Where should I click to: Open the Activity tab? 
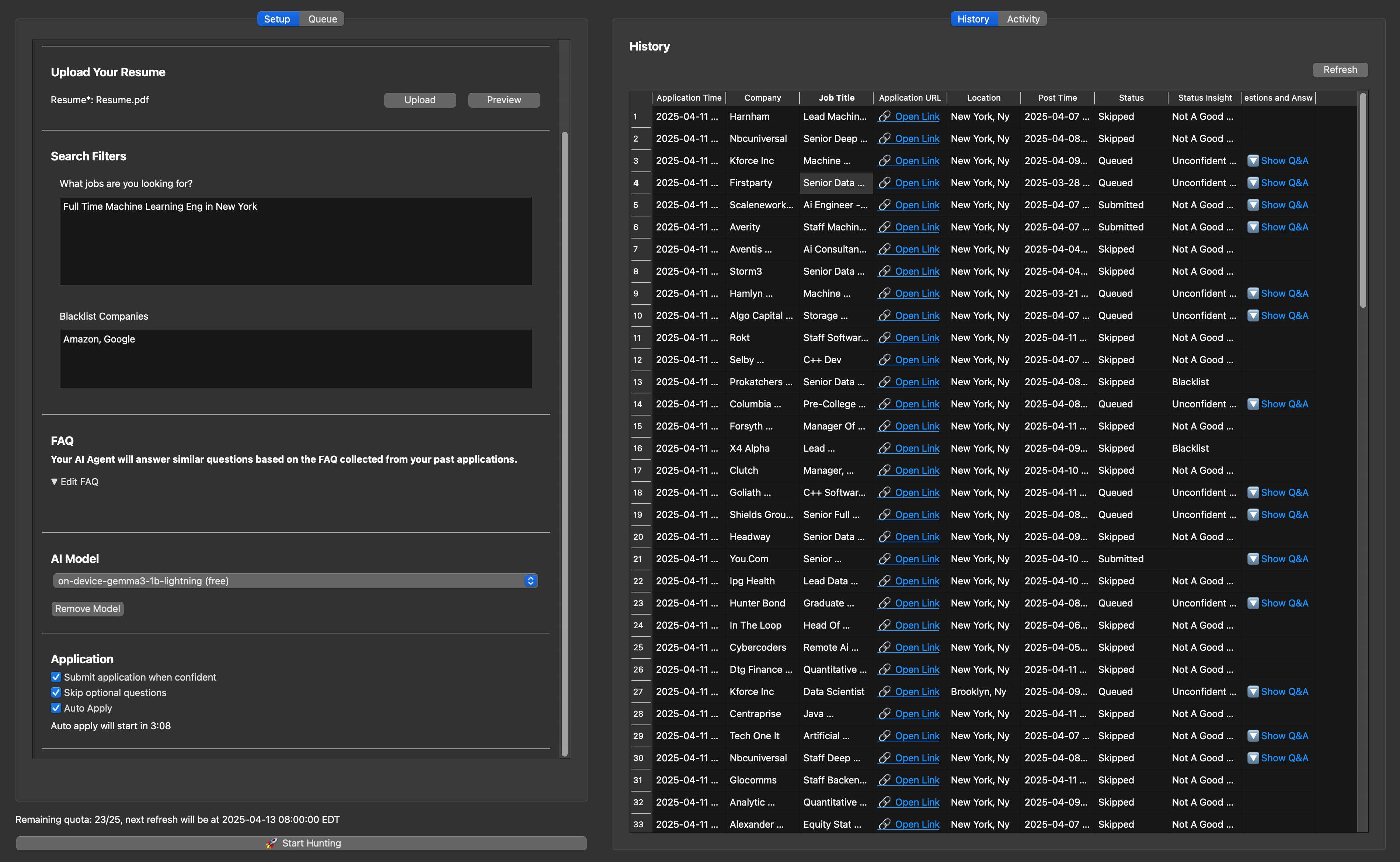pyautogui.click(x=1023, y=19)
